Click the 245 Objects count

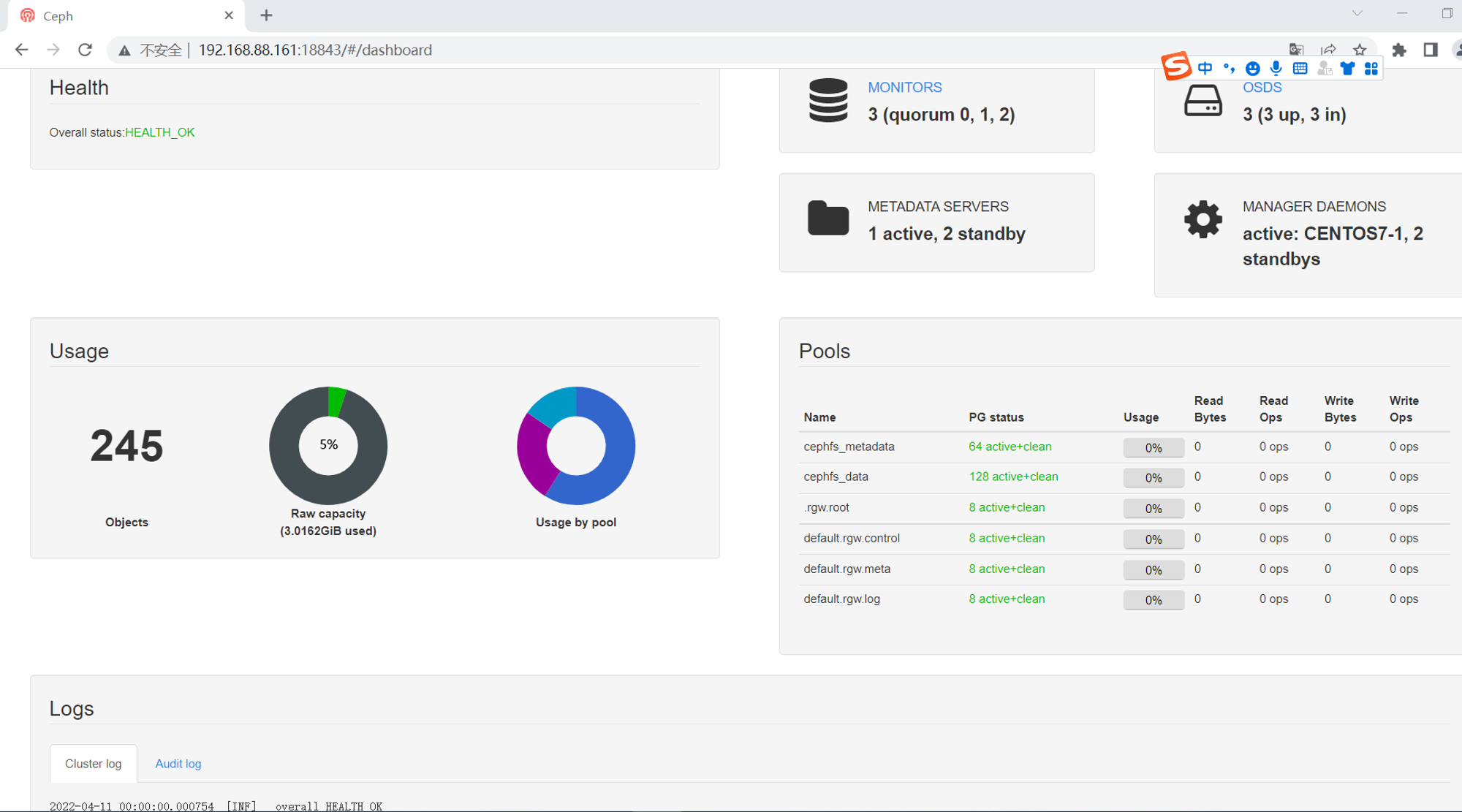click(x=126, y=445)
